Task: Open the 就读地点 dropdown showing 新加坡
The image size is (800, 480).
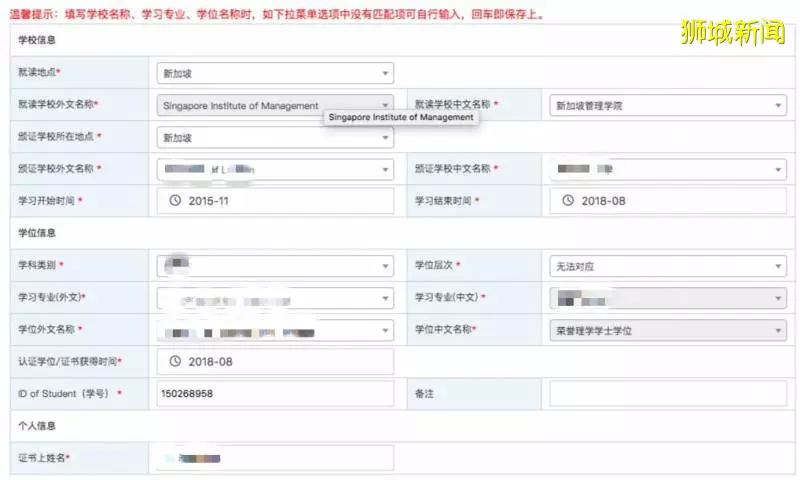Action: pos(275,73)
